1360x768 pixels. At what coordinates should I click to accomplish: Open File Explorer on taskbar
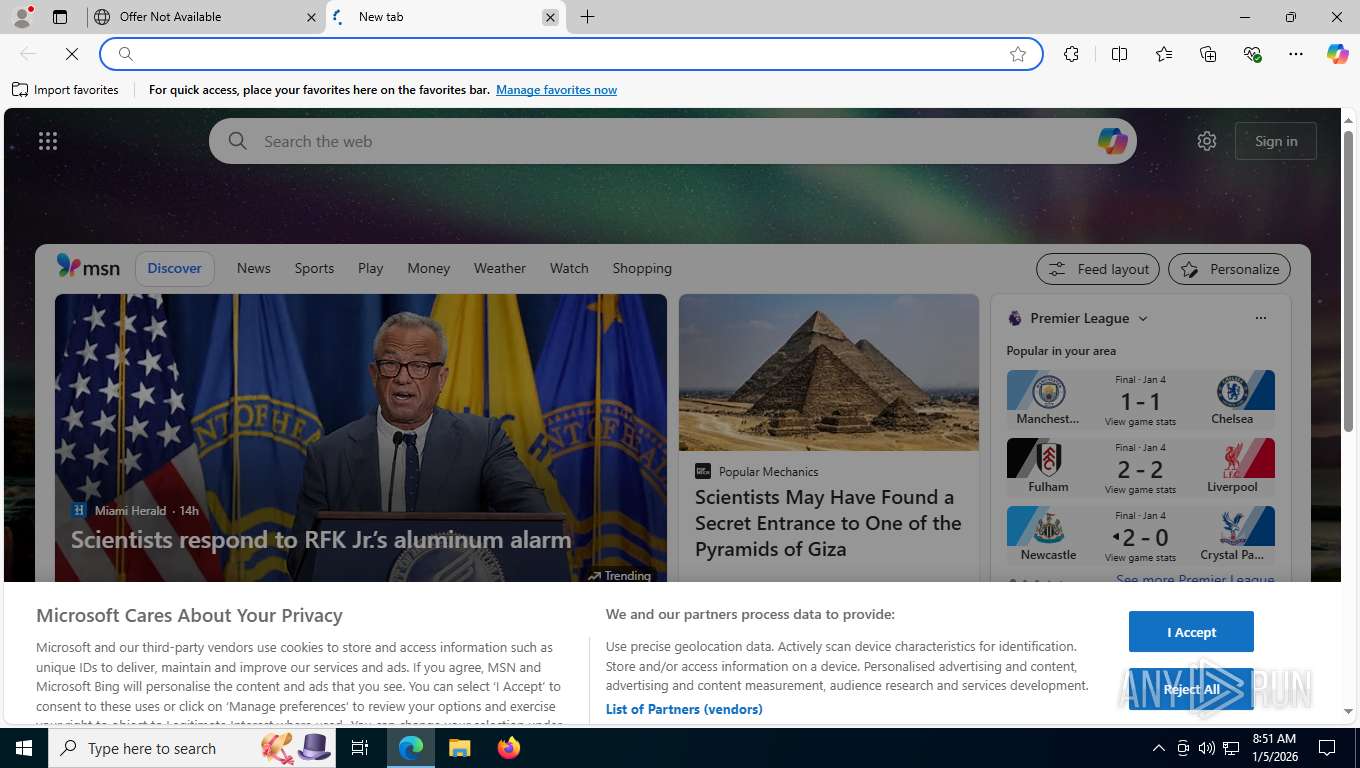[x=459, y=748]
